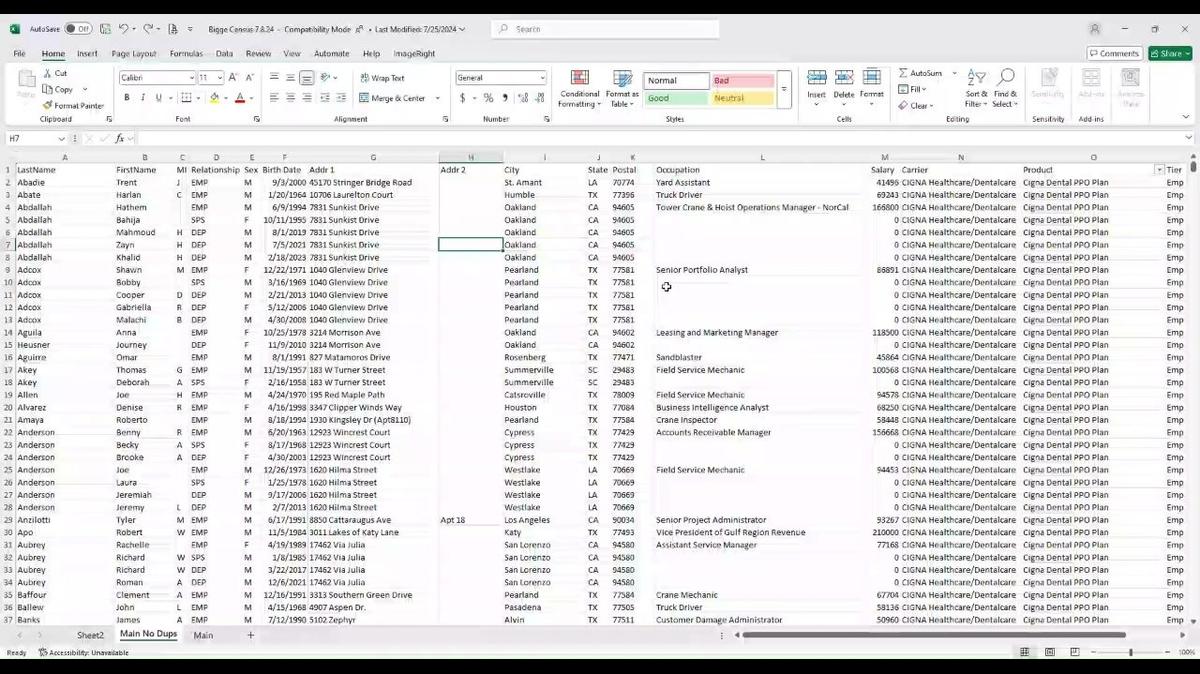The width and height of the screenshot is (1200, 674).
Task: Open the Format as Table gallery
Action: (622, 90)
